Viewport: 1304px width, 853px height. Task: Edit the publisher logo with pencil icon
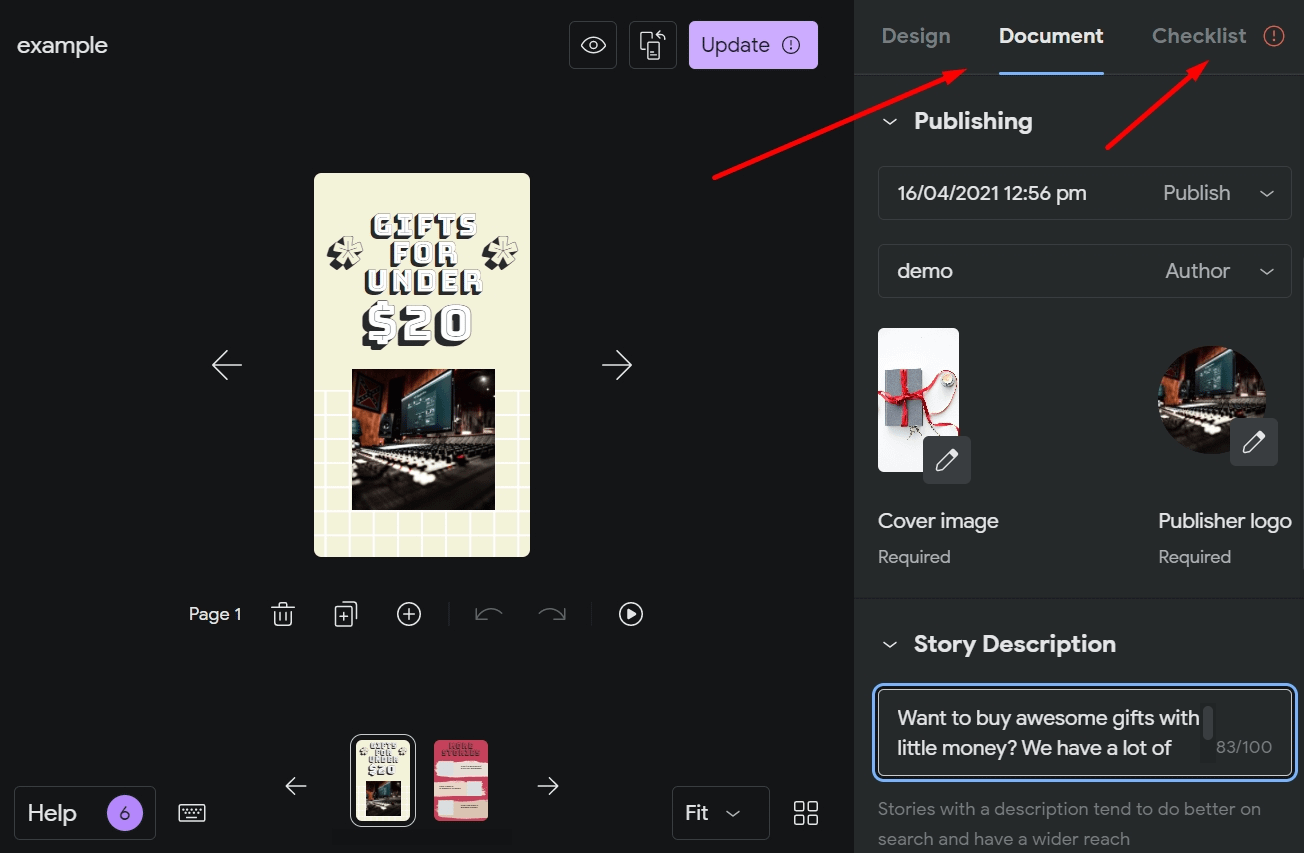pyautogui.click(x=1254, y=441)
